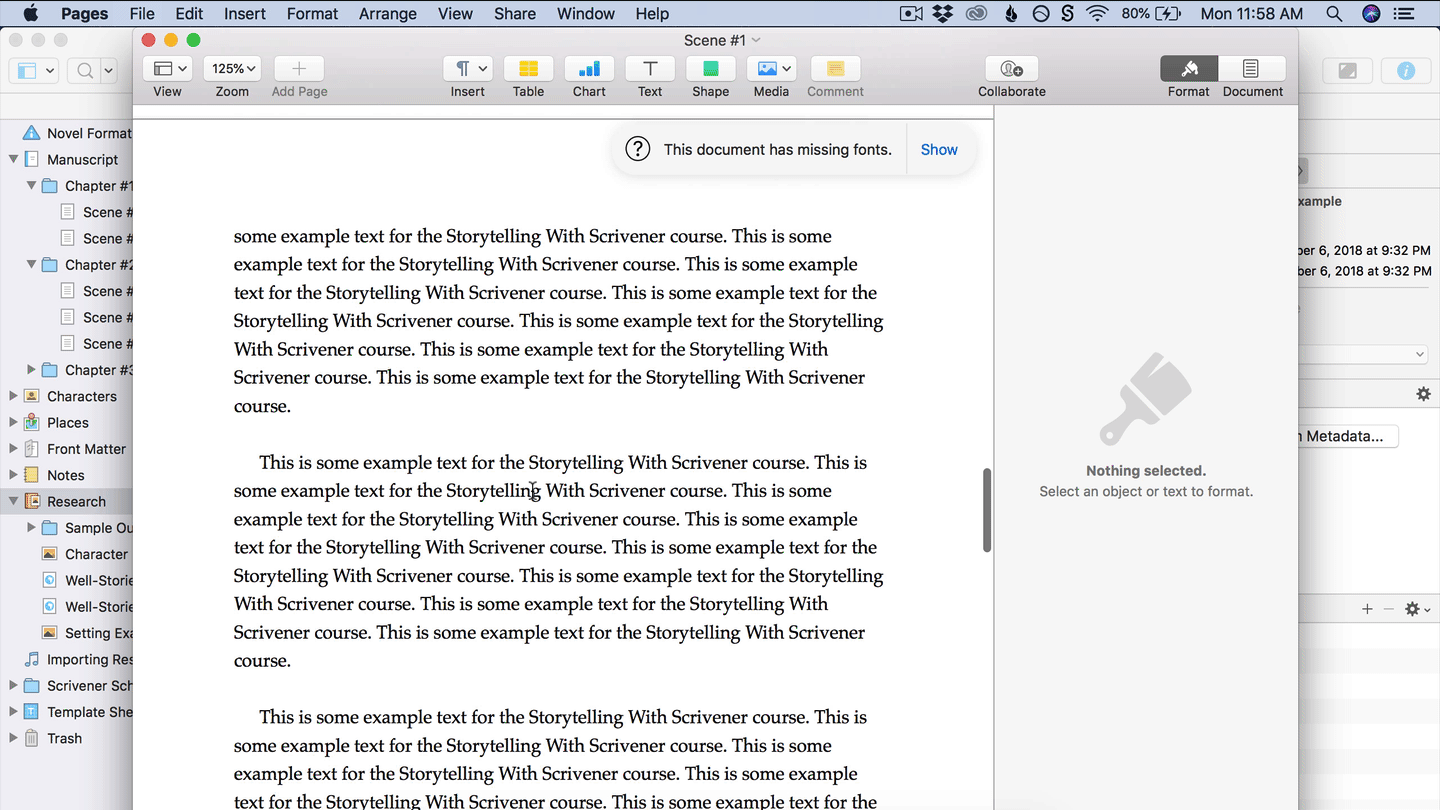Screen dimensions: 1440x810
Task: Click the missing fonts question mark icon
Action: click(638, 149)
